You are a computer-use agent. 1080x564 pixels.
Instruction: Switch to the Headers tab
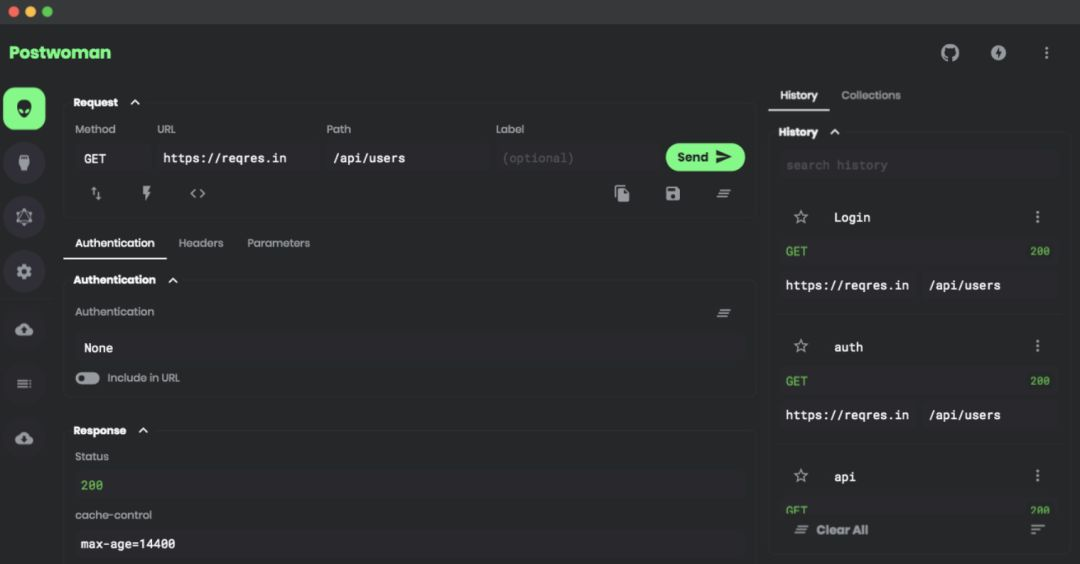(x=200, y=243)
